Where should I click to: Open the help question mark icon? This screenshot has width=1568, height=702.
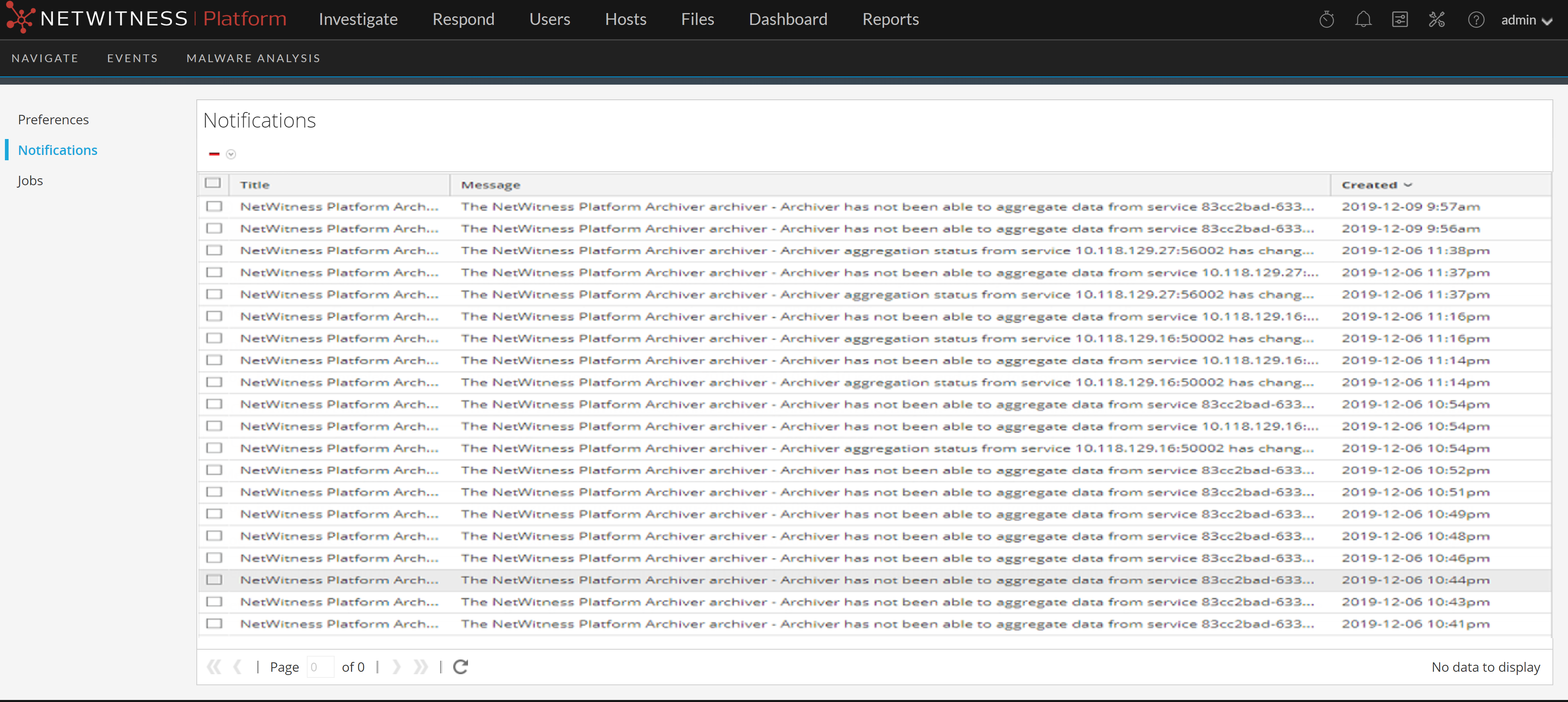(x=1476, y=20)
